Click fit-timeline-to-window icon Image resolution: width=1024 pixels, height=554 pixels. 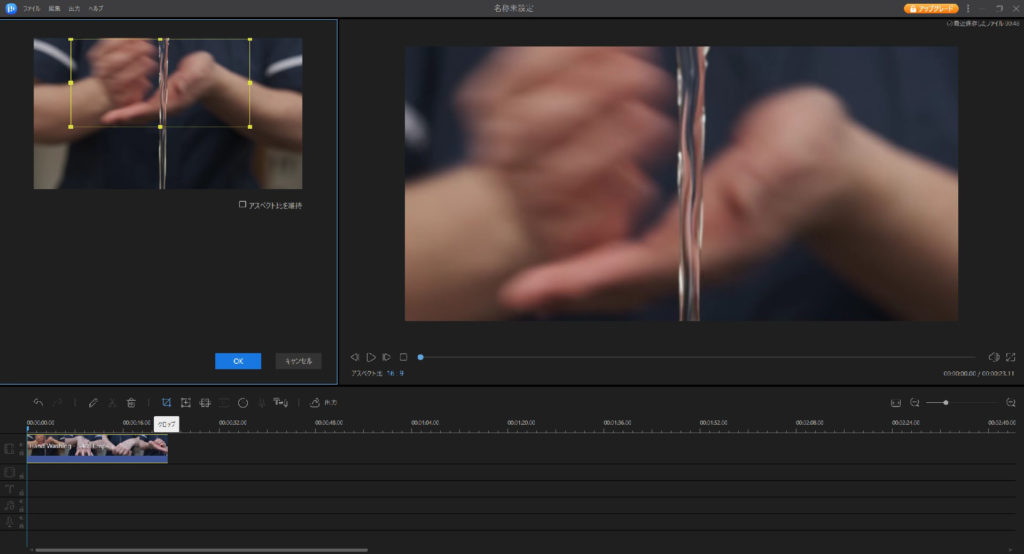[896, 402]
